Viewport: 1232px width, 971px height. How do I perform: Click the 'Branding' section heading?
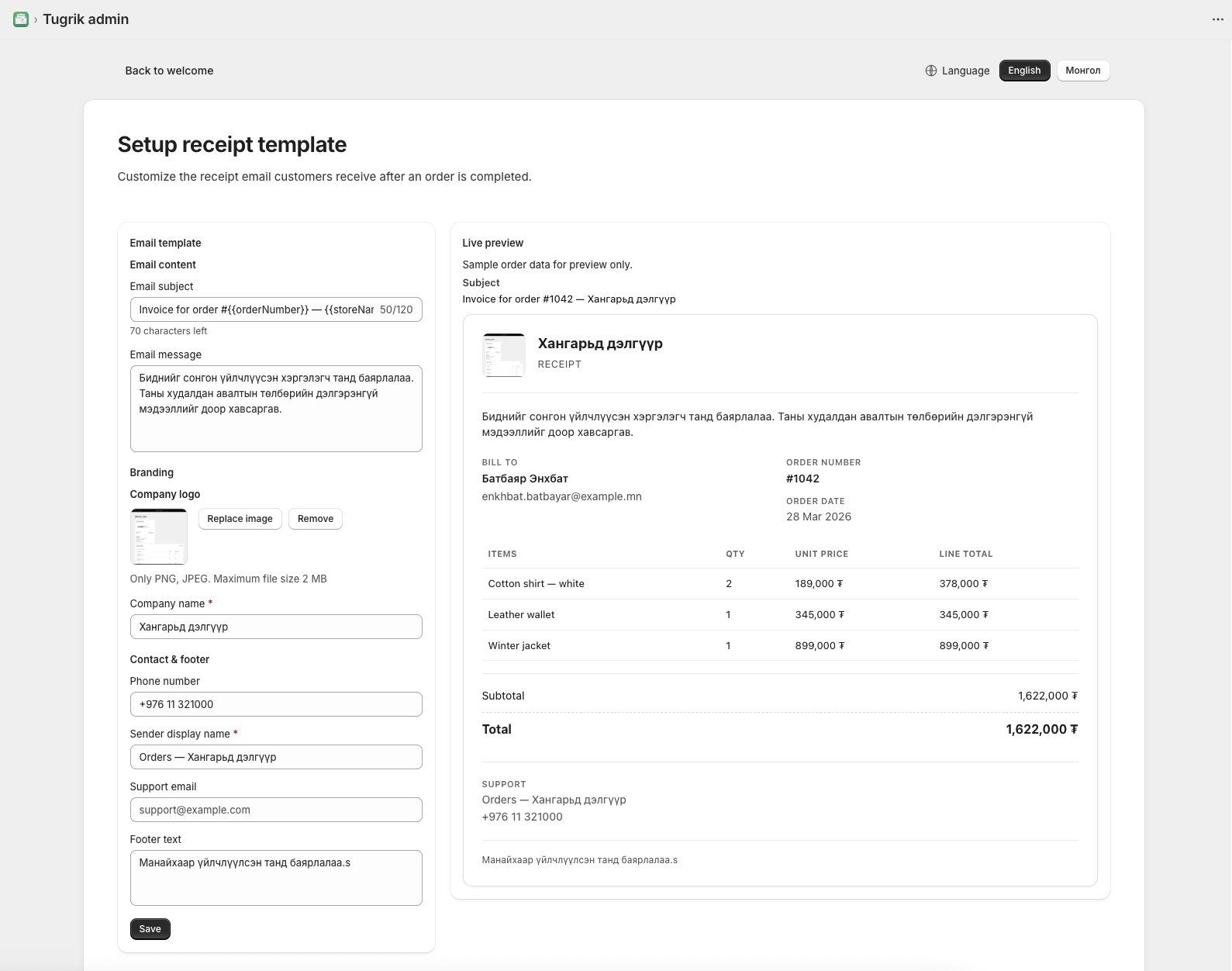(151, 472)
